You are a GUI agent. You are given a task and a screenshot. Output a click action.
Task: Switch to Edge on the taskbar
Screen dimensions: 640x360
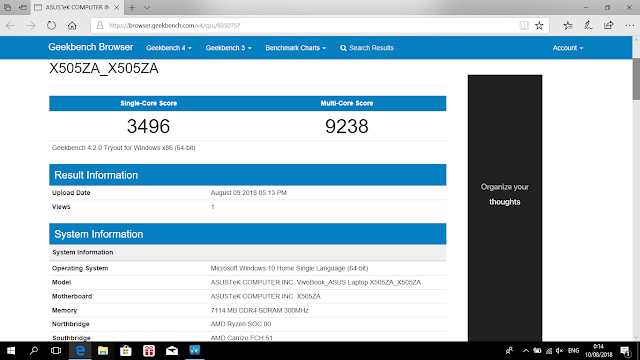click(x=80, y=351)
